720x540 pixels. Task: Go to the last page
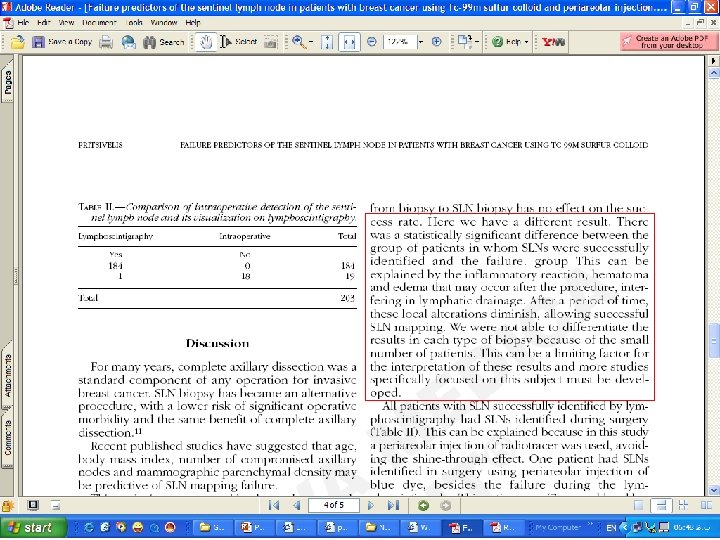click(393, 506)
